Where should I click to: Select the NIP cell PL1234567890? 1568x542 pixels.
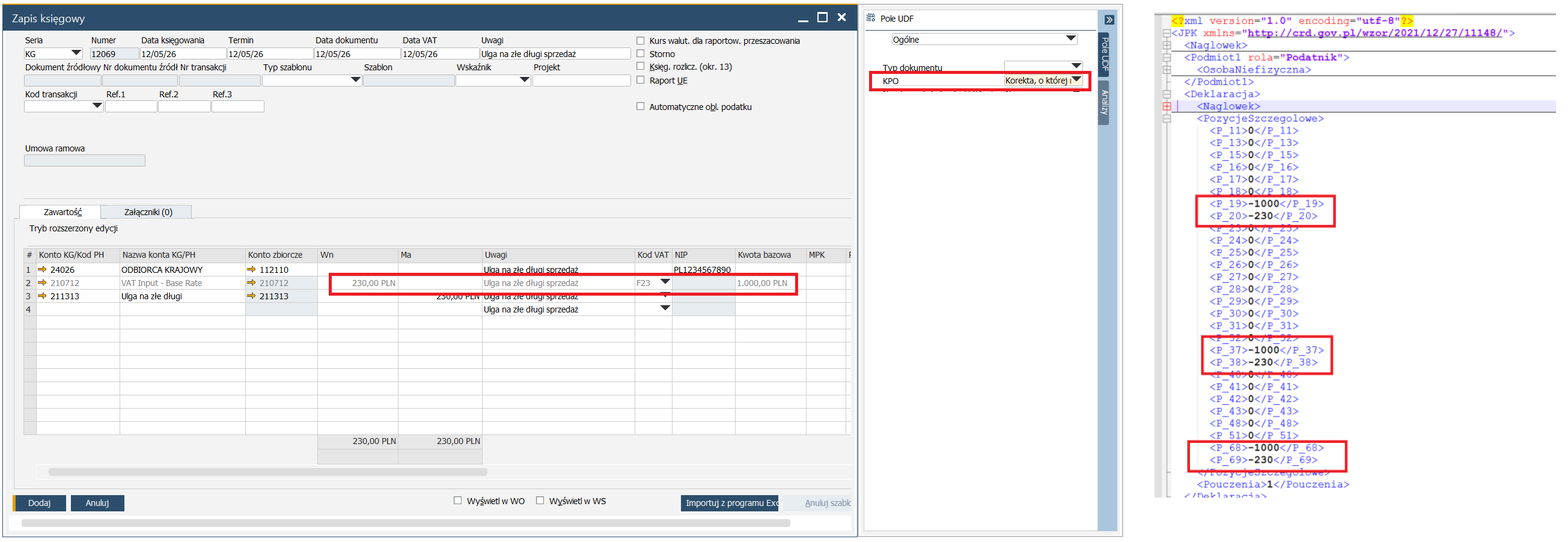point(703,269)
